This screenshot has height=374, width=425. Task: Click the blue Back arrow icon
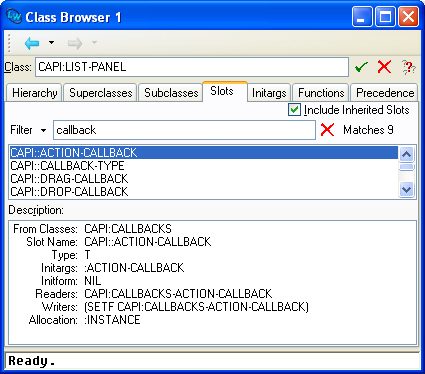[32, 43]
